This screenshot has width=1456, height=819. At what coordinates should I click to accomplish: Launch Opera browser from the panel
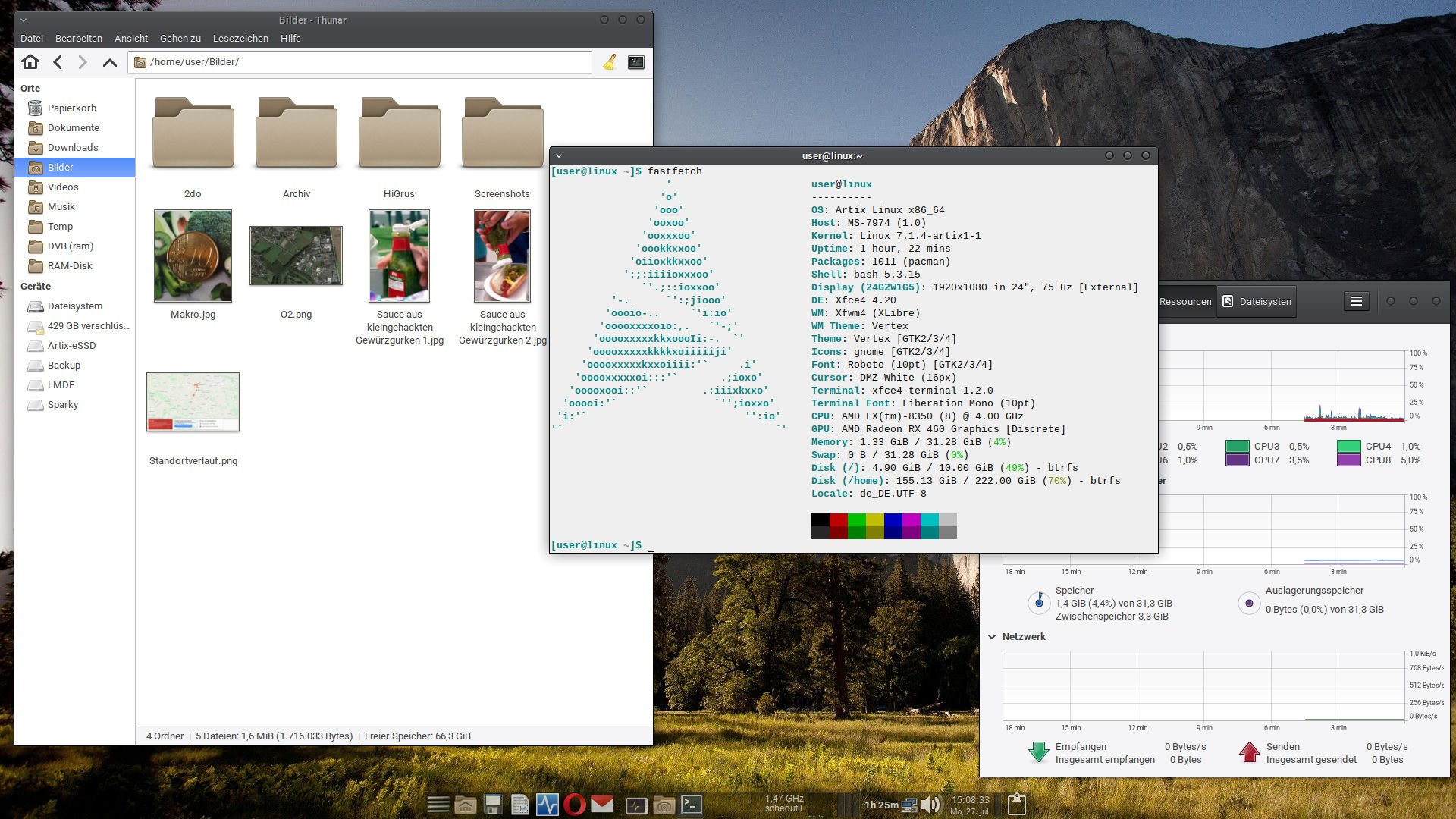coord(575,805)
